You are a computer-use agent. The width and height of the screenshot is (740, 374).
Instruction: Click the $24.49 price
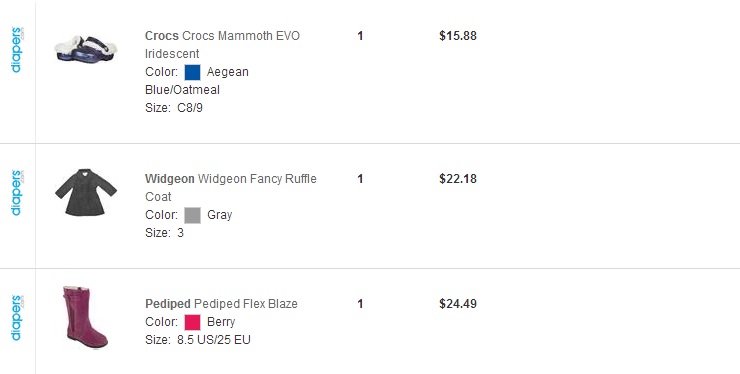pyautogui.click(x=458, y=304)
